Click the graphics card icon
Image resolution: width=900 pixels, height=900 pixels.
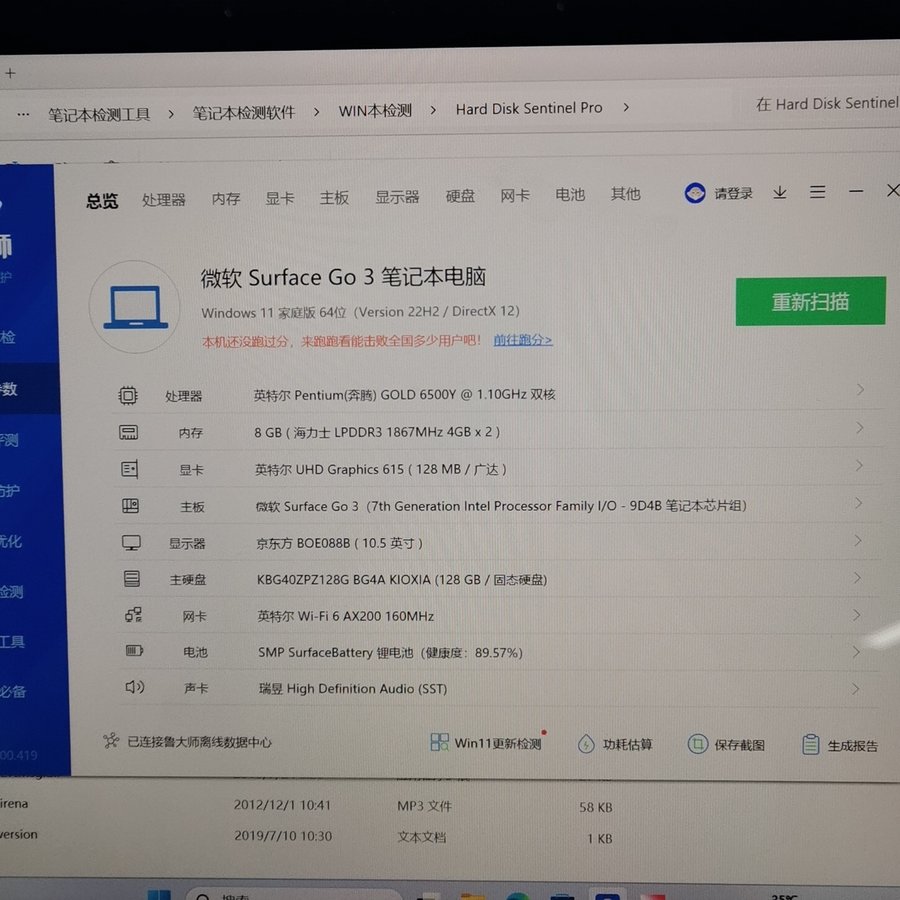(130, 469)
